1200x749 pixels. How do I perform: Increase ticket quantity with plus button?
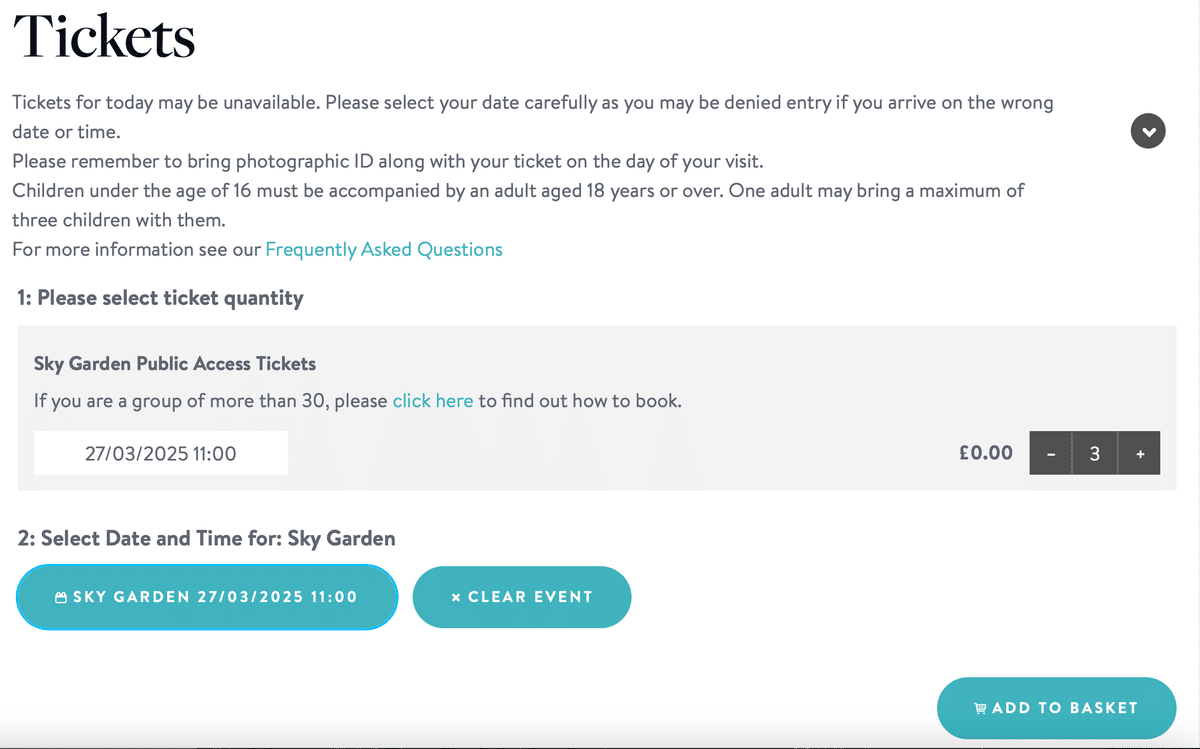pyautogui.click(x=1140, y=454)
